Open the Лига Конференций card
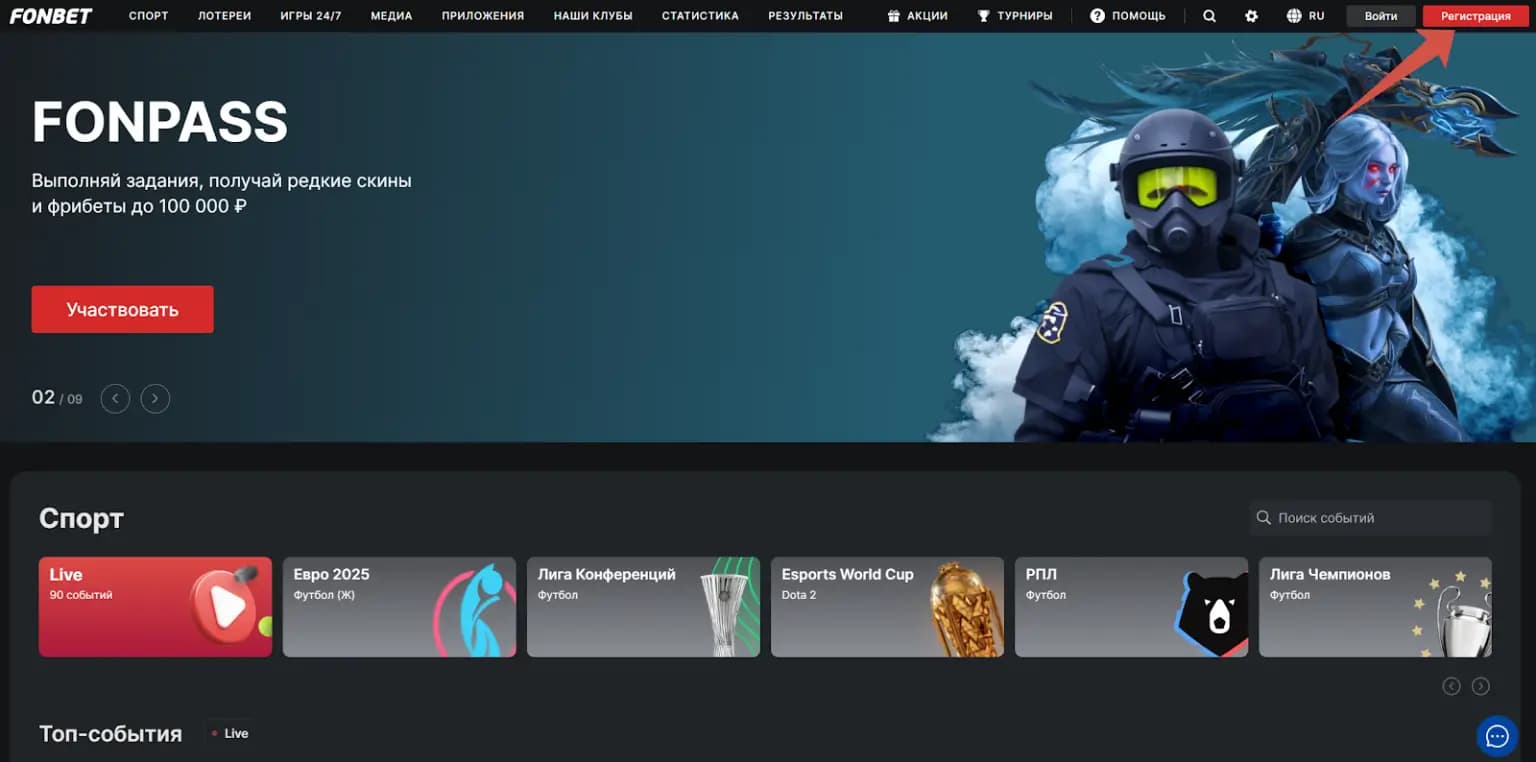1536x762 pixels. [x=643, y=607]
